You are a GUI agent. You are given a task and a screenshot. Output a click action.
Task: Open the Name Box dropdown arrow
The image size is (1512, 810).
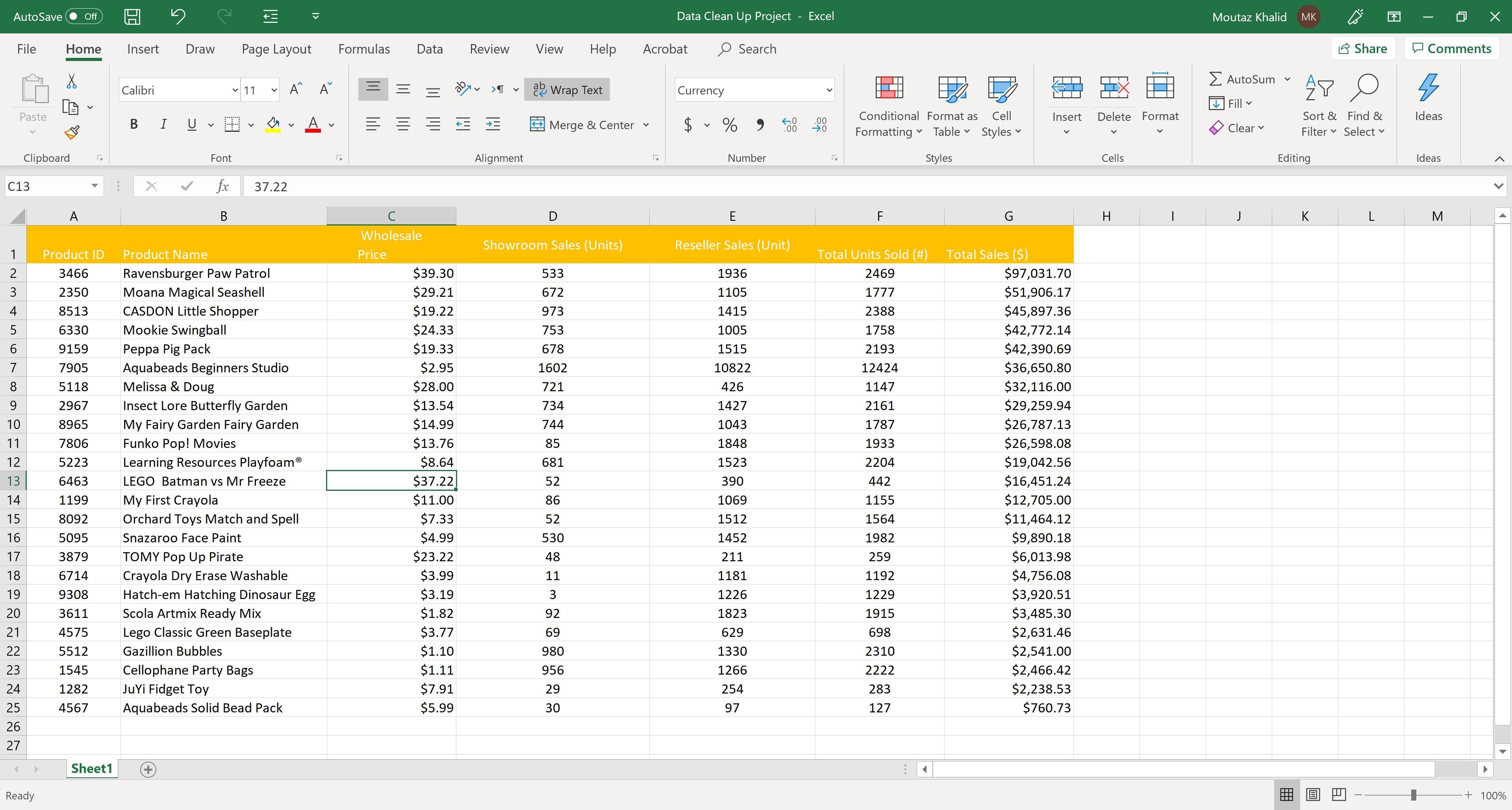tap(94, 186)
